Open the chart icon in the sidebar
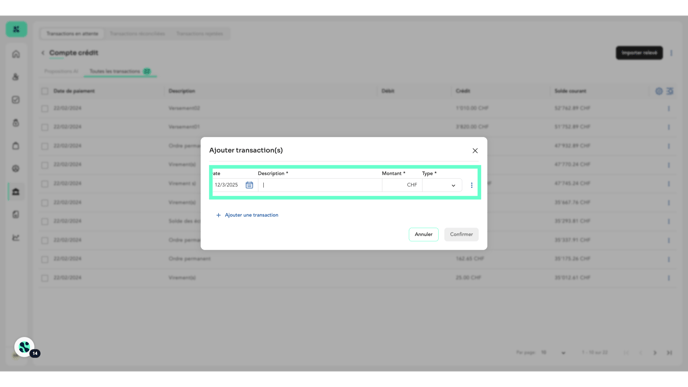The image size is (688, 387). coord(16,237)
